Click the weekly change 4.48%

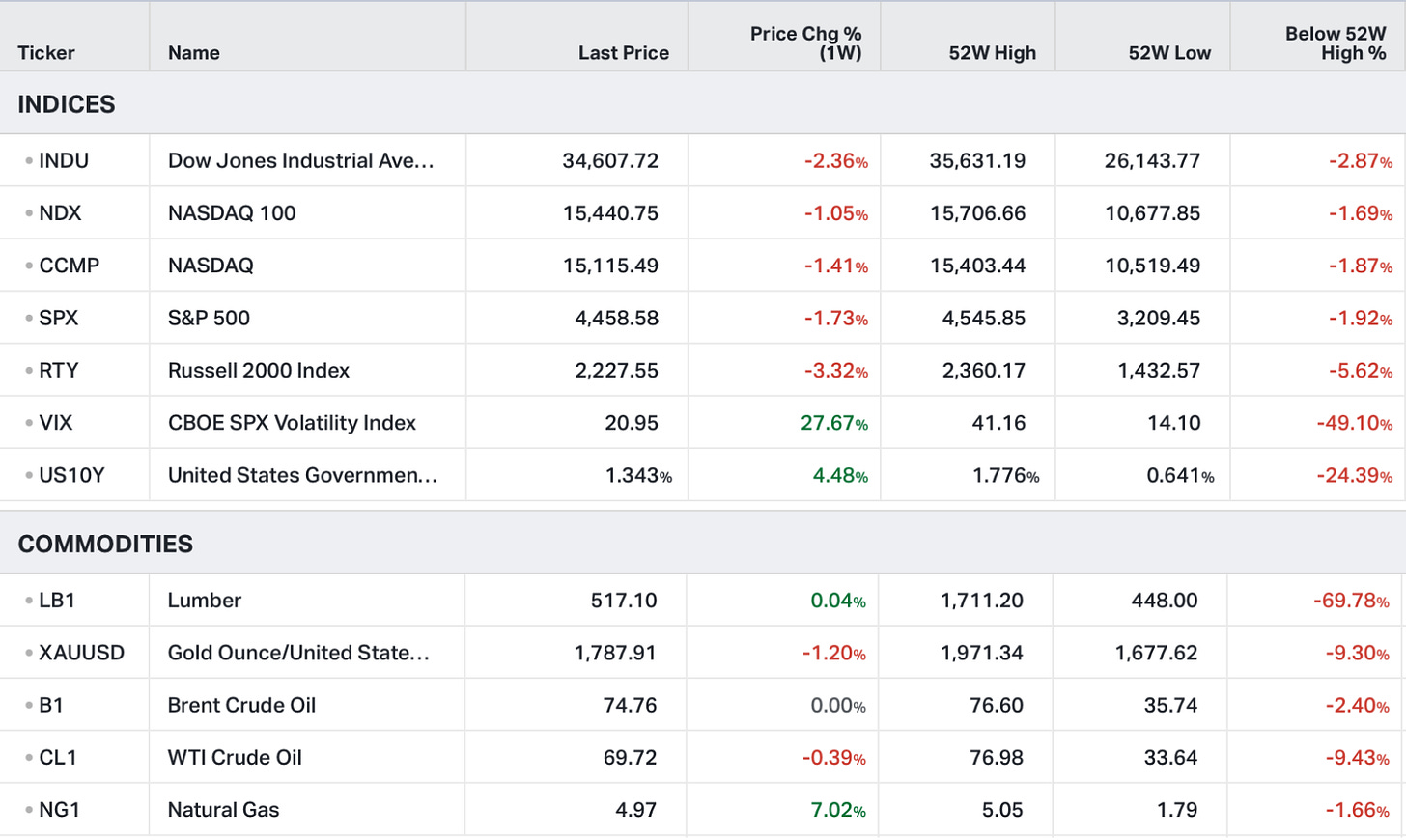tap(840, 475)
